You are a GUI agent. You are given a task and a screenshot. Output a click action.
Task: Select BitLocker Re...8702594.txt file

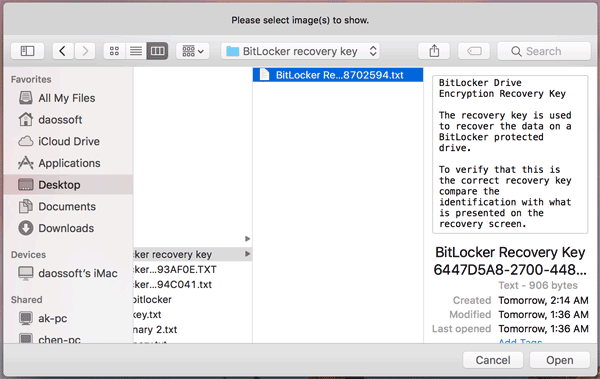[x=338, y=75]
